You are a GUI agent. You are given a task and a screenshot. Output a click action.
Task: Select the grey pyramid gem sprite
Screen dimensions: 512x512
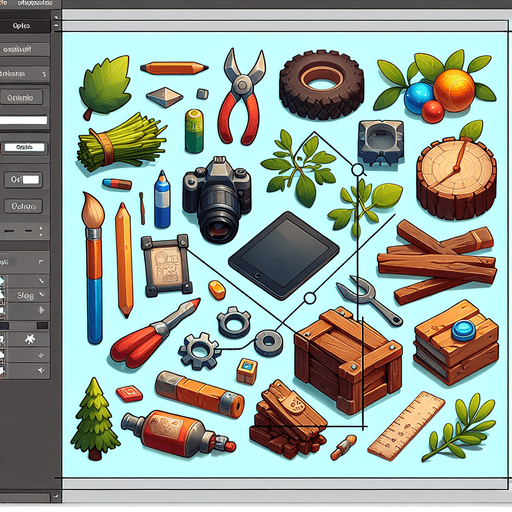[x=165, y=97]
